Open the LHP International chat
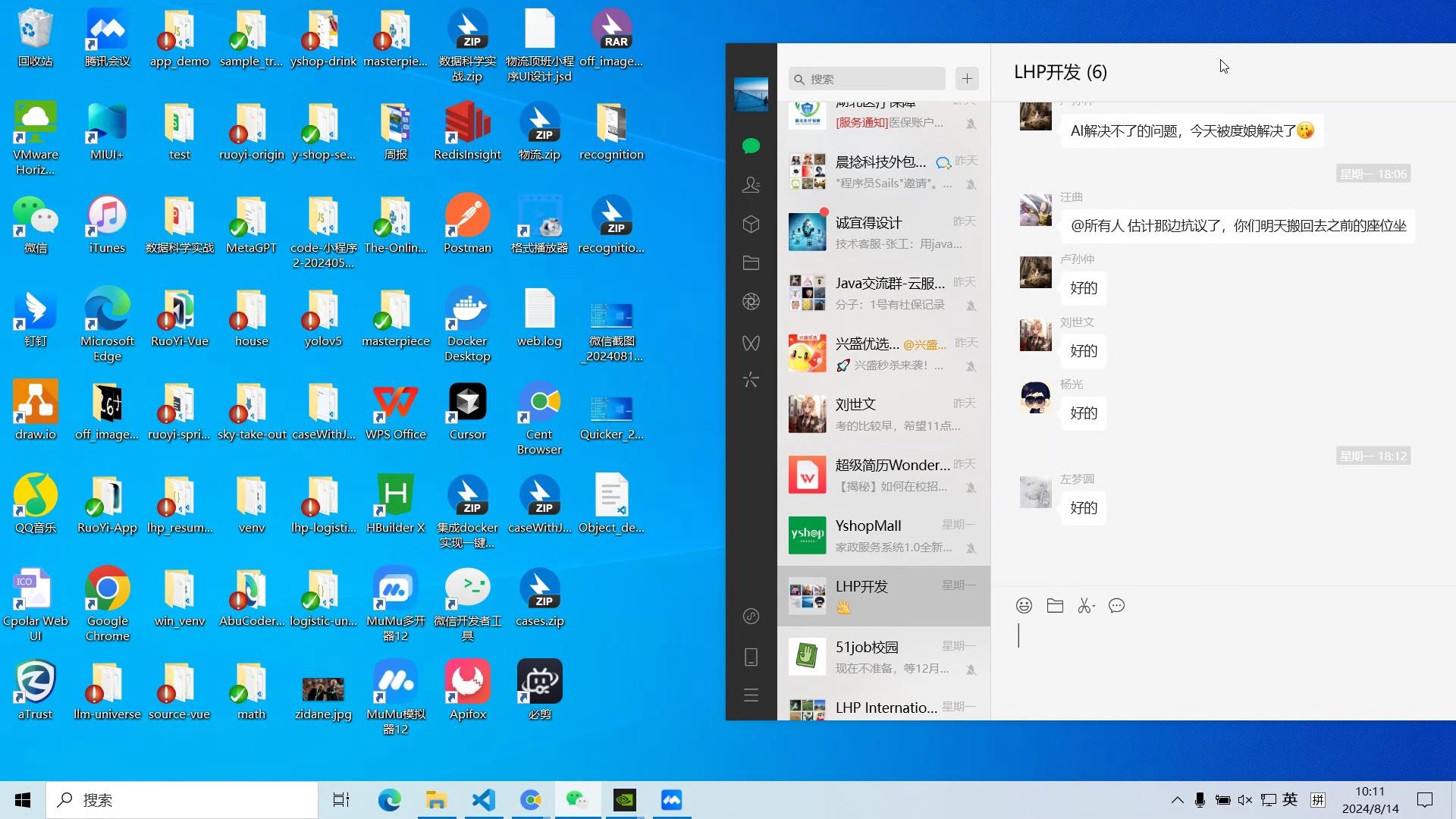 pyautogui.click(x=883, y=705)
